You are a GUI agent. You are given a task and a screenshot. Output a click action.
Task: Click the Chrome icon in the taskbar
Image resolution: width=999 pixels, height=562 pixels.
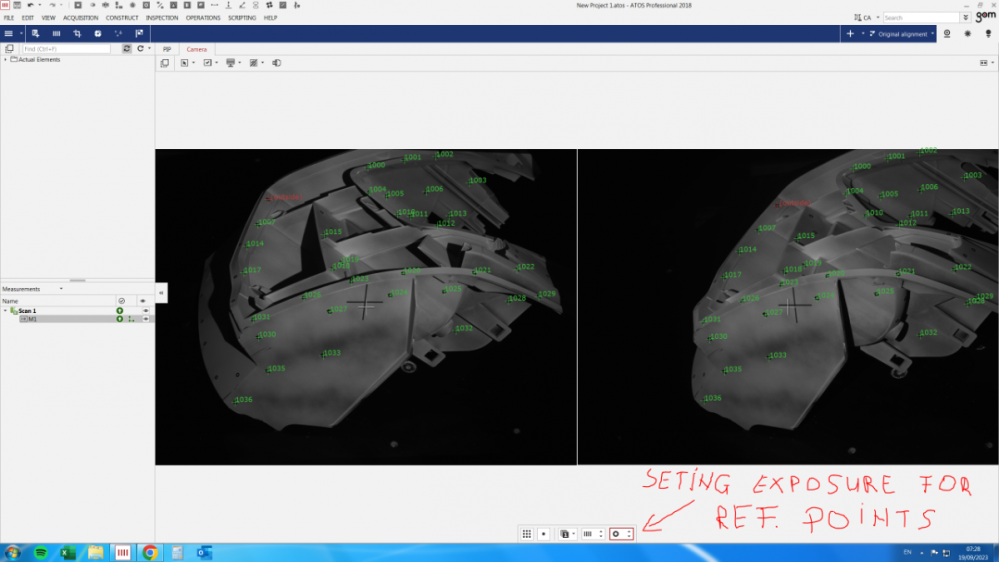[x=150, y=552]
